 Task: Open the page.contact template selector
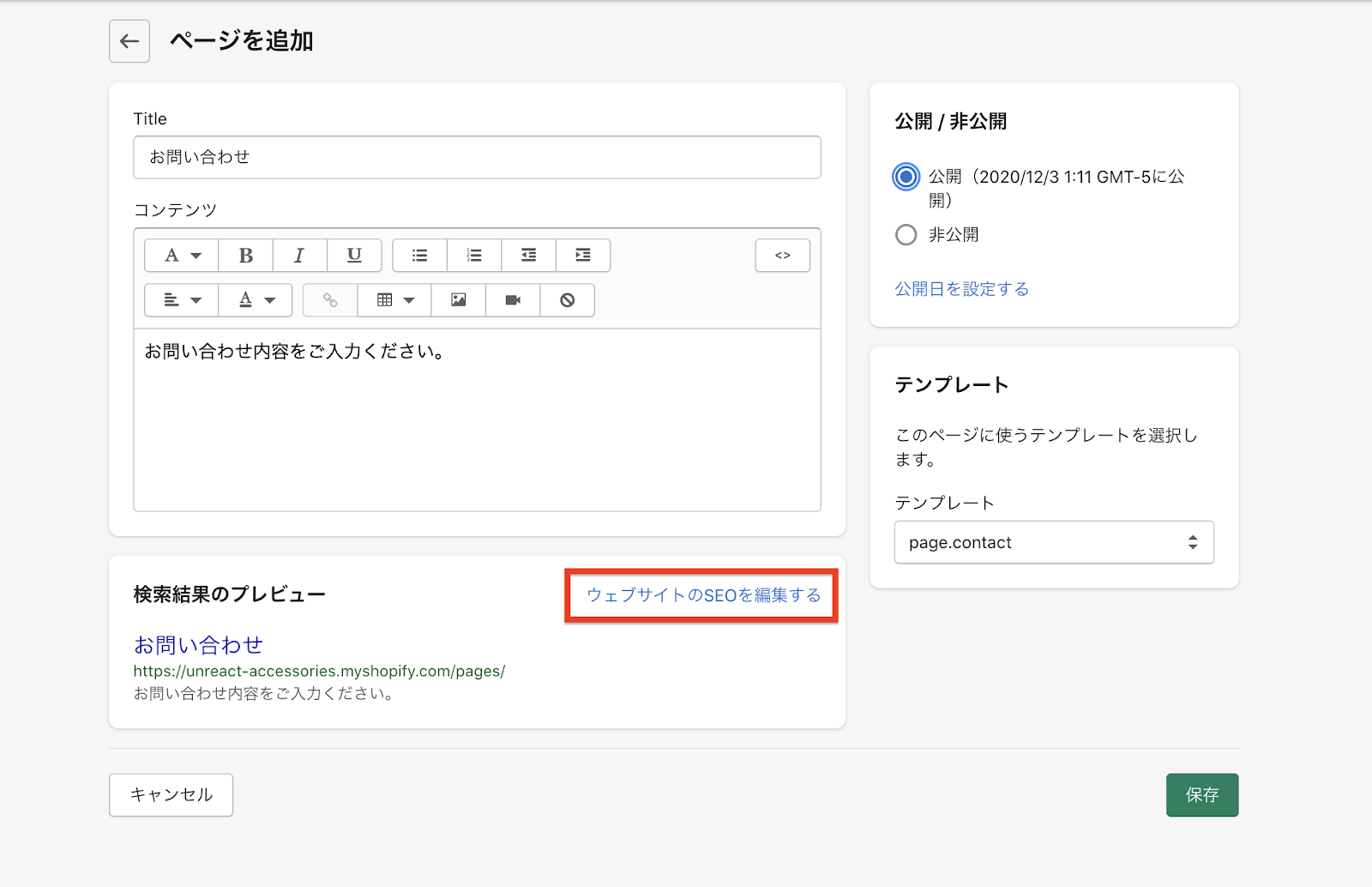click(1053, 542)
